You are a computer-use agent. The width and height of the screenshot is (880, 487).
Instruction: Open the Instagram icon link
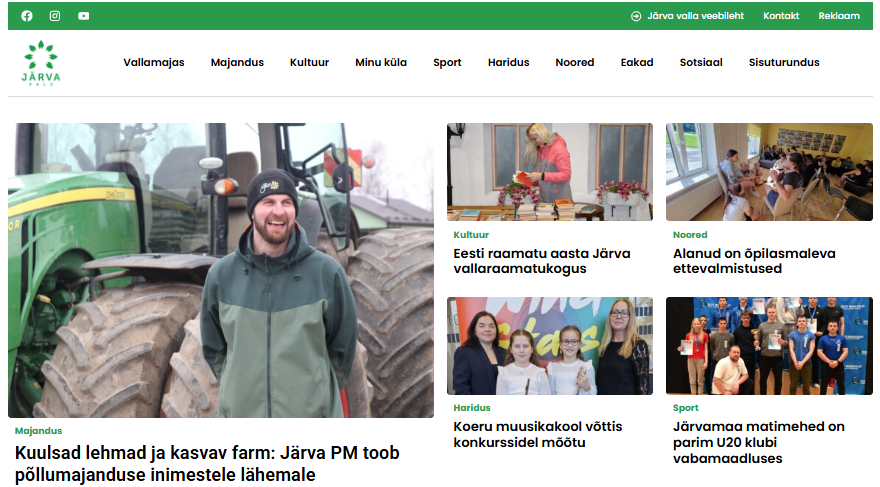tap(55, 16)
